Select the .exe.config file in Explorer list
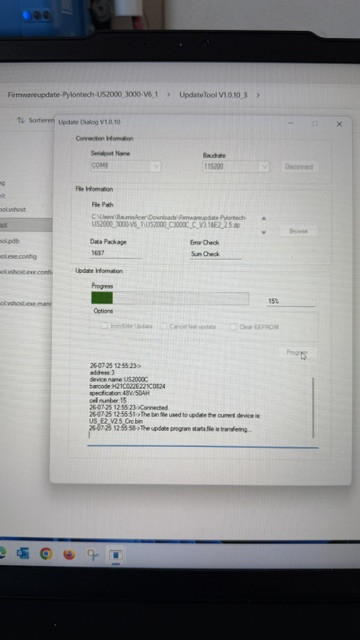This screenshot has height=640, width=360. pyautogui.click(x=18, y=256)
